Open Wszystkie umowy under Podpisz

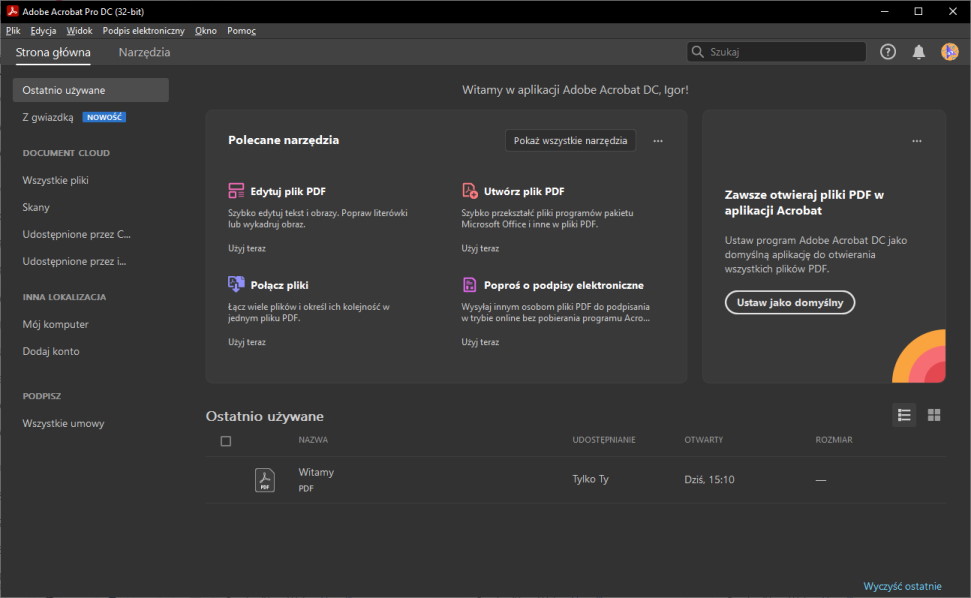(x=63, y=423)
